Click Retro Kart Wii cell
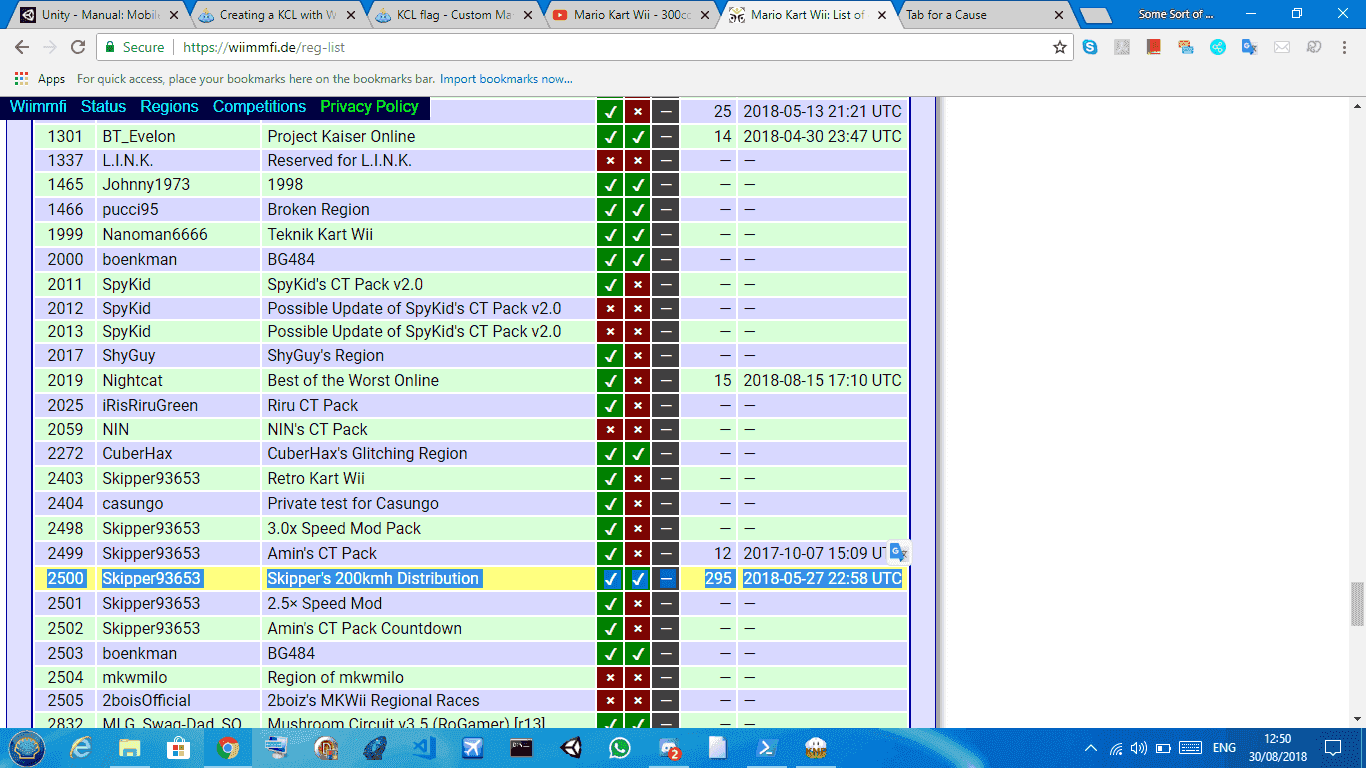 tap(429, 478)
